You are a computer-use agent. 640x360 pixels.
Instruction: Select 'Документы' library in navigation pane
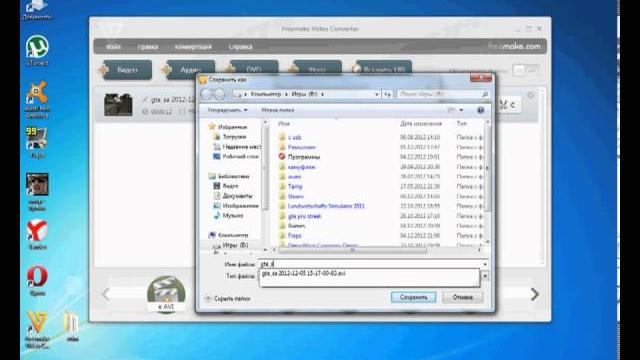click(233, 196)
